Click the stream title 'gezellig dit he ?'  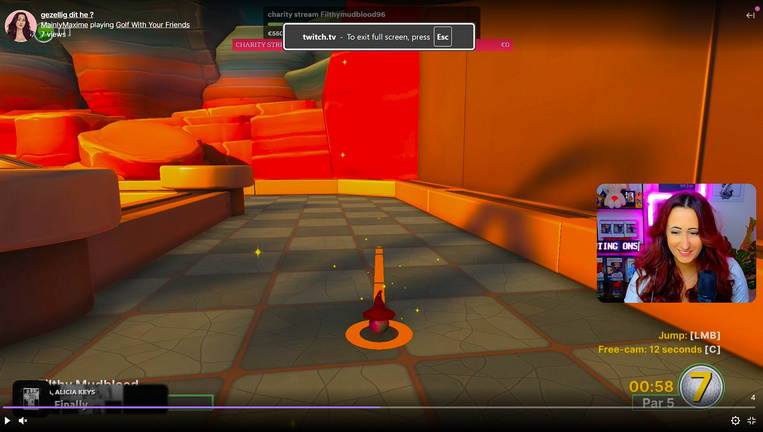tap(67, 15)
